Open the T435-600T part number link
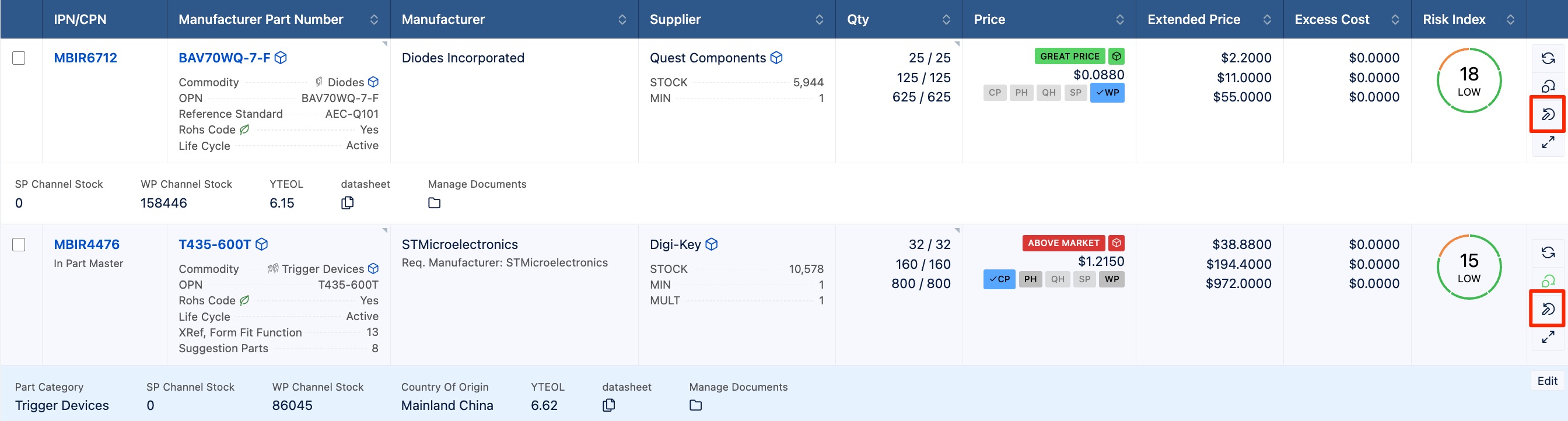1568x421 pixels. coord(214,244)
